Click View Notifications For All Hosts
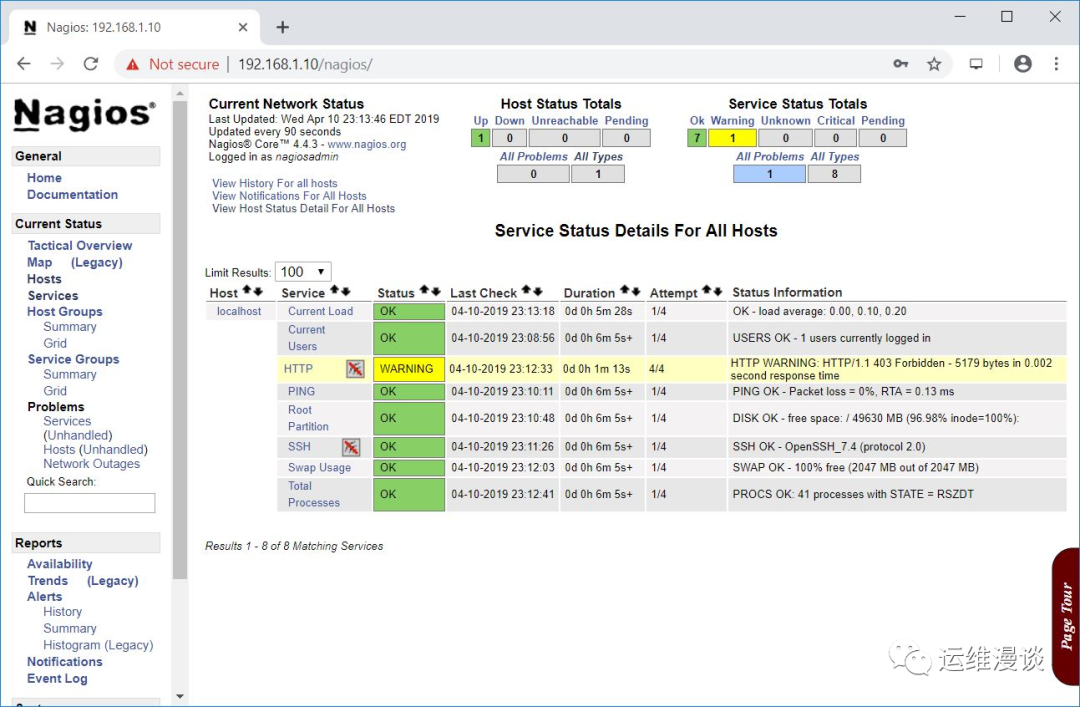1080x707 pixels. pos(289,196)
